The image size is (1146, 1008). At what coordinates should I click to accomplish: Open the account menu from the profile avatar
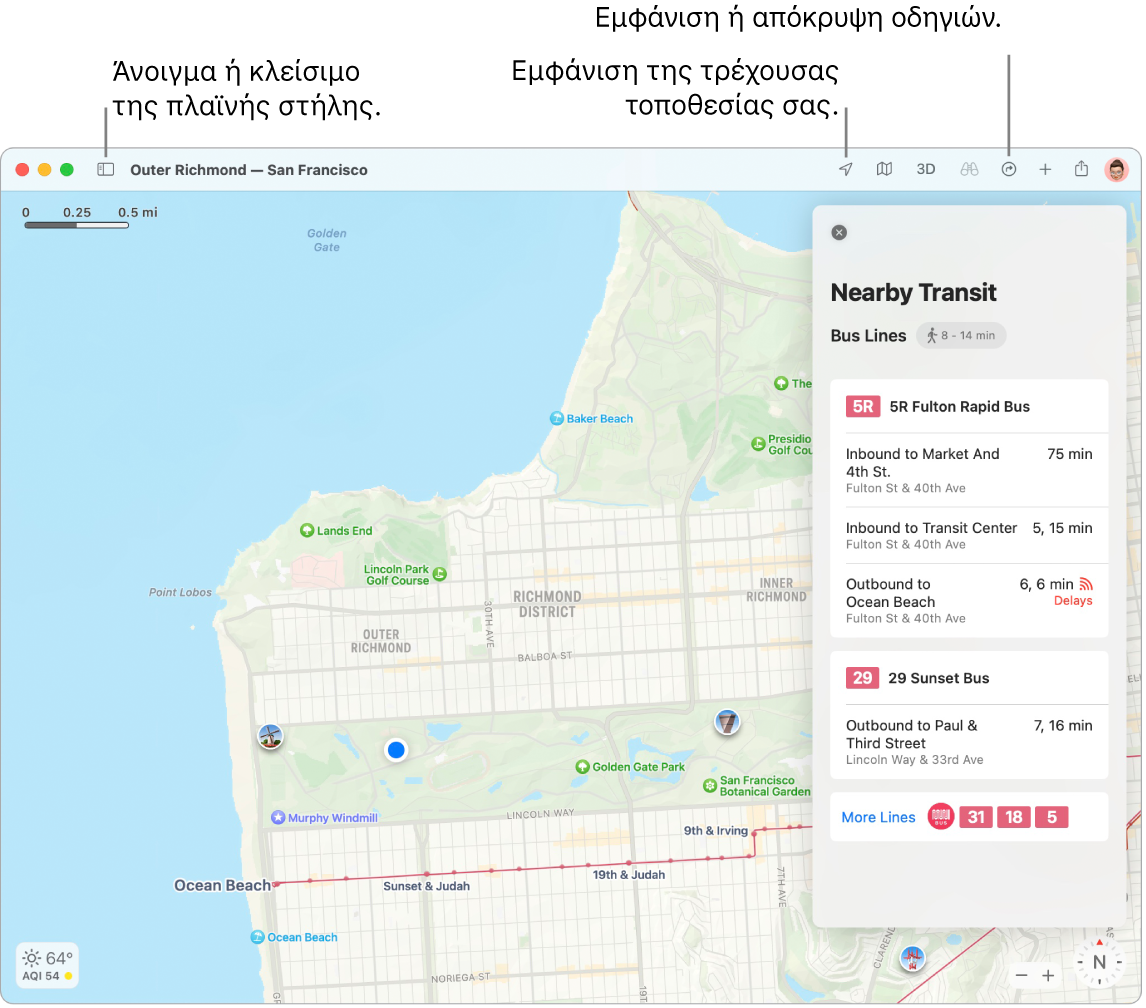click(x=1117, y=169)
